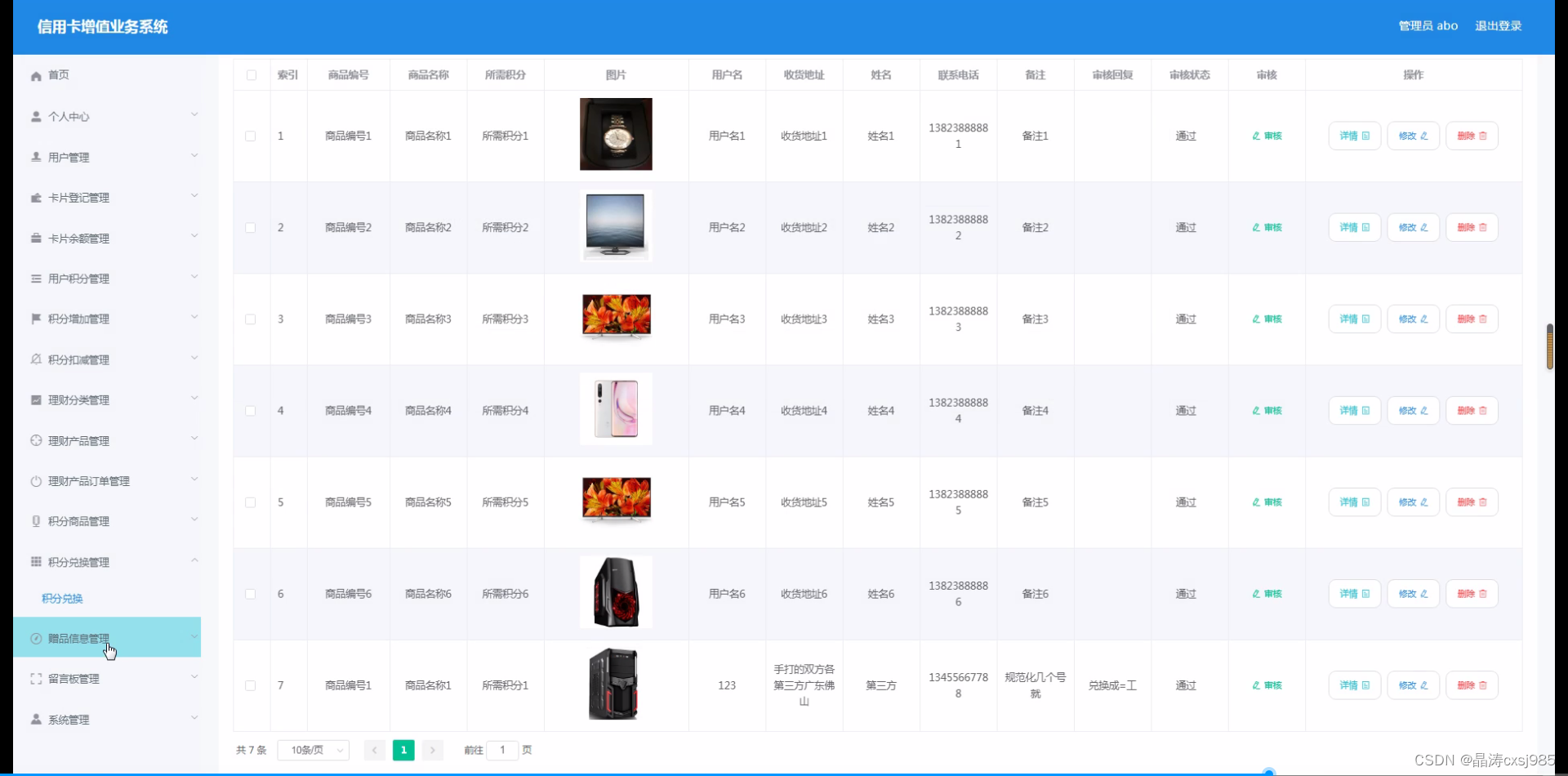The image size is (1568, 776).
Task: Open 详情 for 商品编号2
Action: 1354,227
